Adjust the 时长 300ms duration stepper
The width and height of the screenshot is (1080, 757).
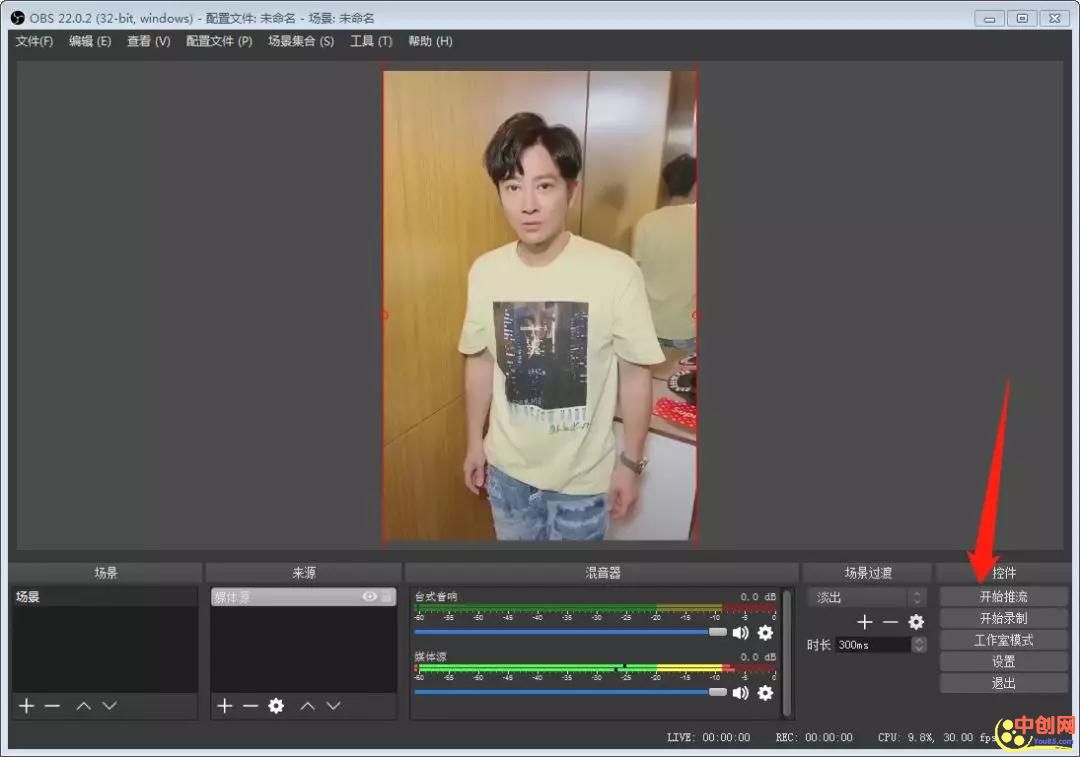pos(919,645)
